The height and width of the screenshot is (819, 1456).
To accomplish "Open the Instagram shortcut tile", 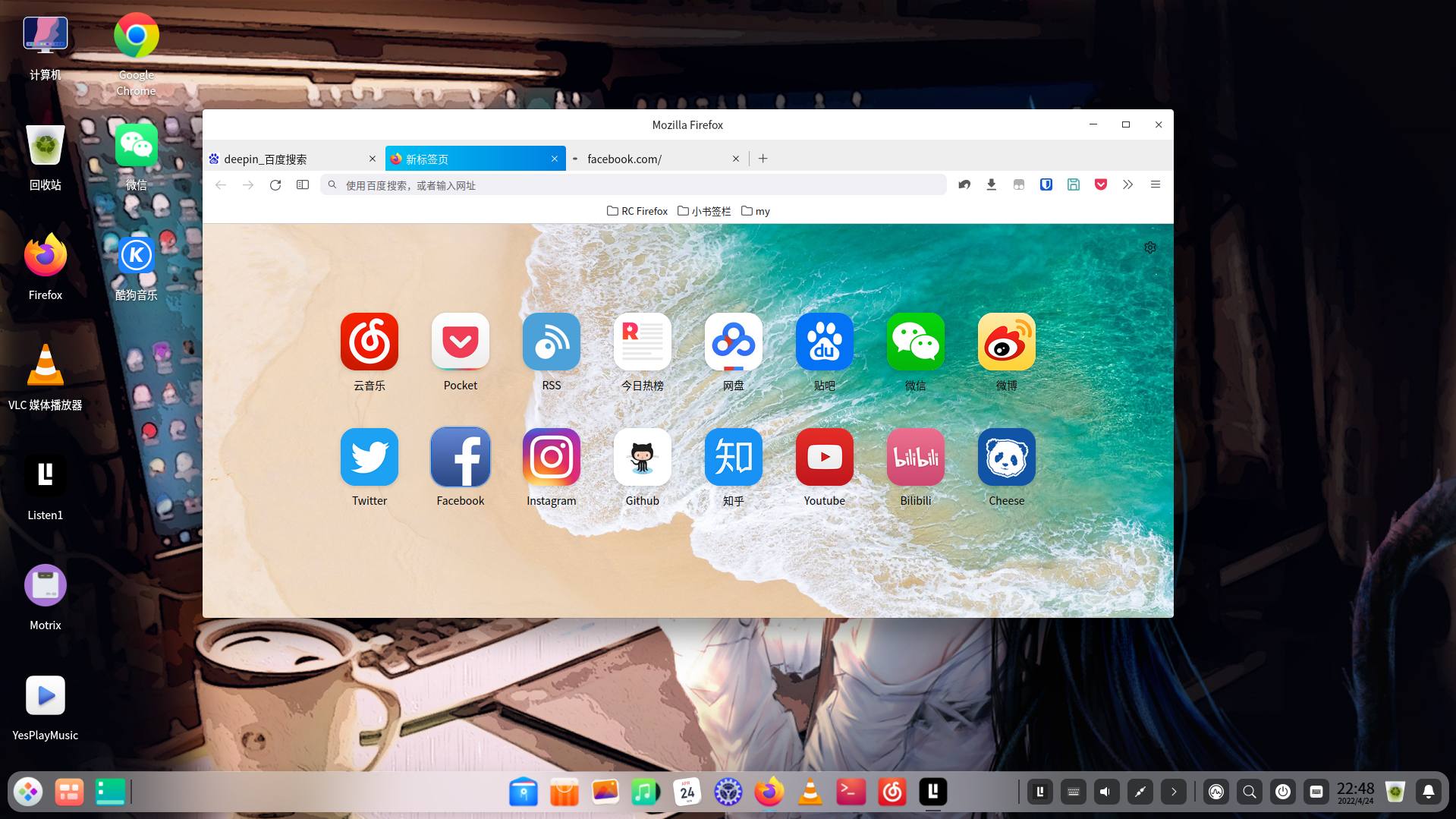I will point(552,457).
